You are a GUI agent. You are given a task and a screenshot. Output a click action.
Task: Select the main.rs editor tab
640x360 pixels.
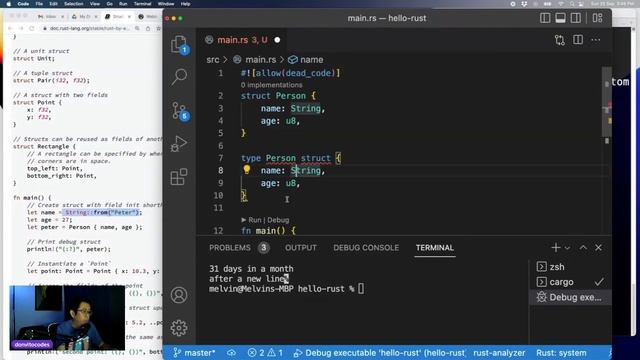(242, 40)
